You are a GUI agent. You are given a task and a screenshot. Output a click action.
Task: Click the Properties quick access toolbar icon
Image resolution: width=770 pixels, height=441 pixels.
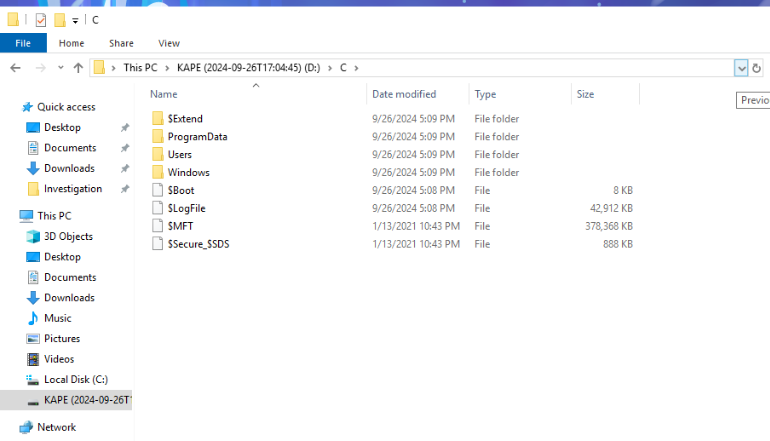click(x=41, y=20)
